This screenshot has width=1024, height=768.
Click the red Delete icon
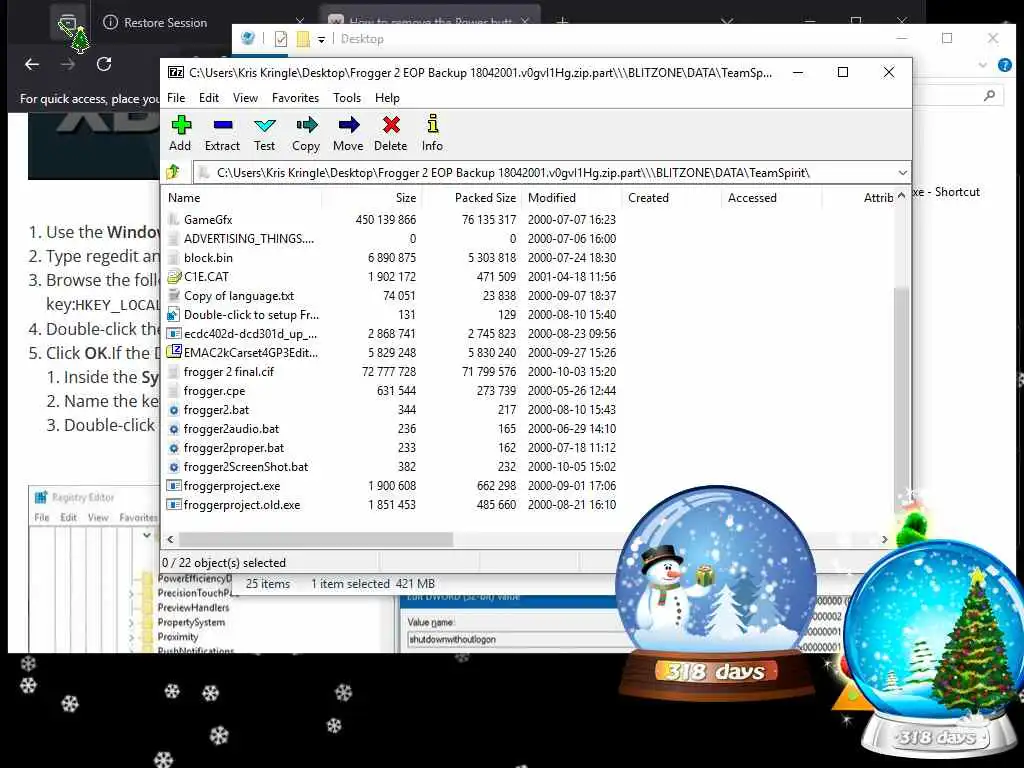(x=391, y=125)
